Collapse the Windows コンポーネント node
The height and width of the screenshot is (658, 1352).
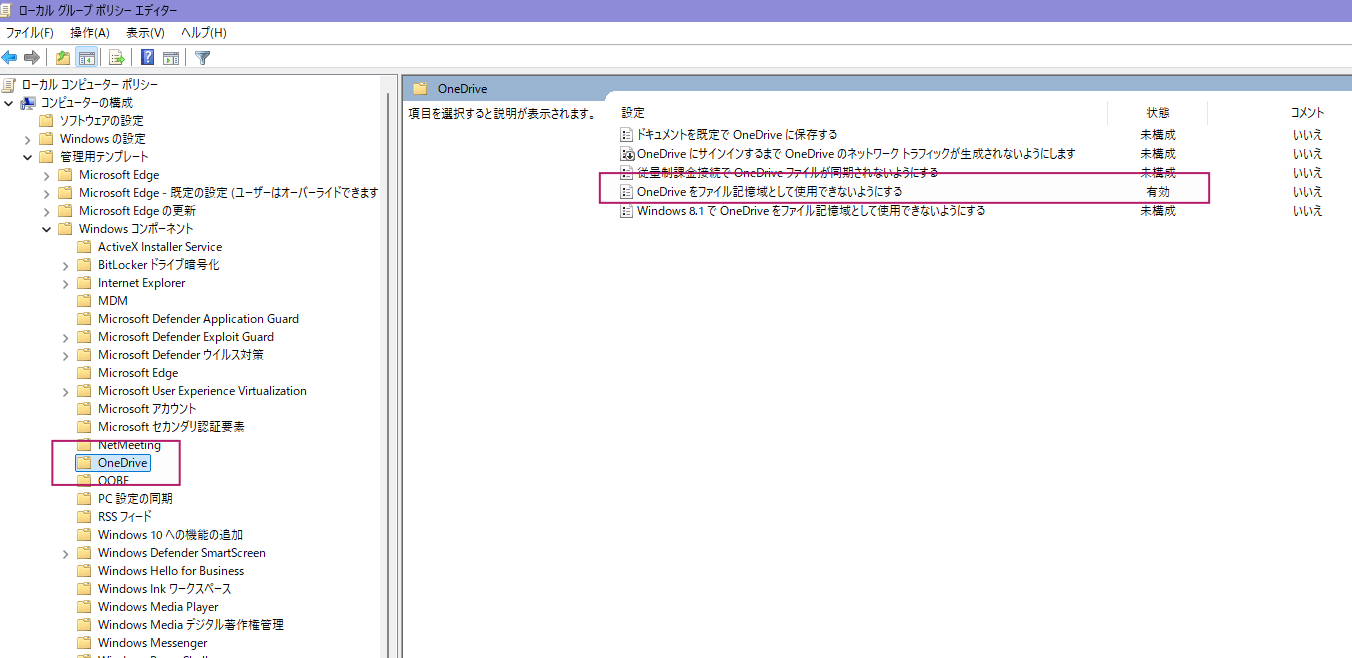coord(47,229)
